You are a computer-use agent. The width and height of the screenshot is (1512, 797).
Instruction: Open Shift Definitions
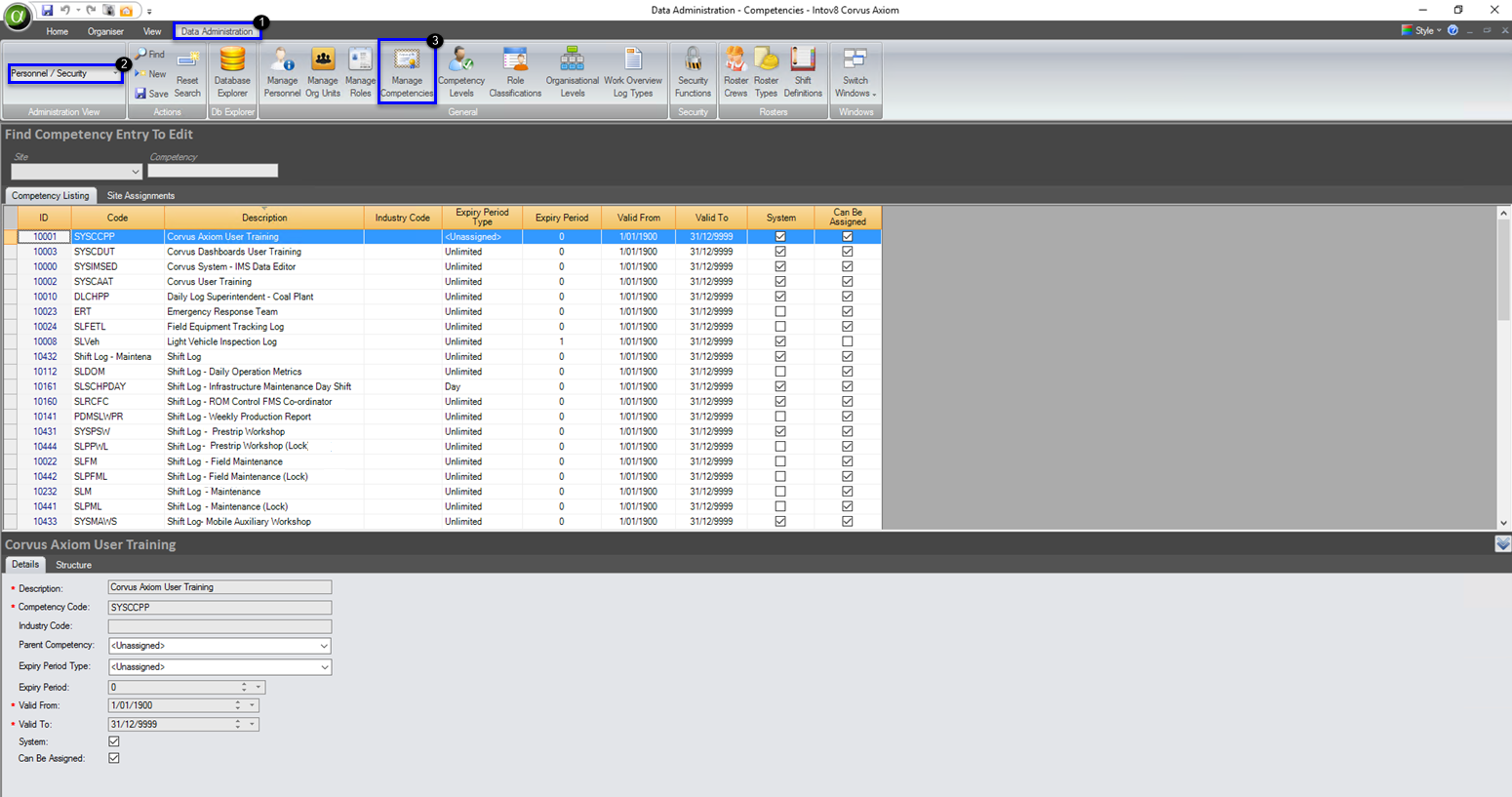click(x=803, y=73)
